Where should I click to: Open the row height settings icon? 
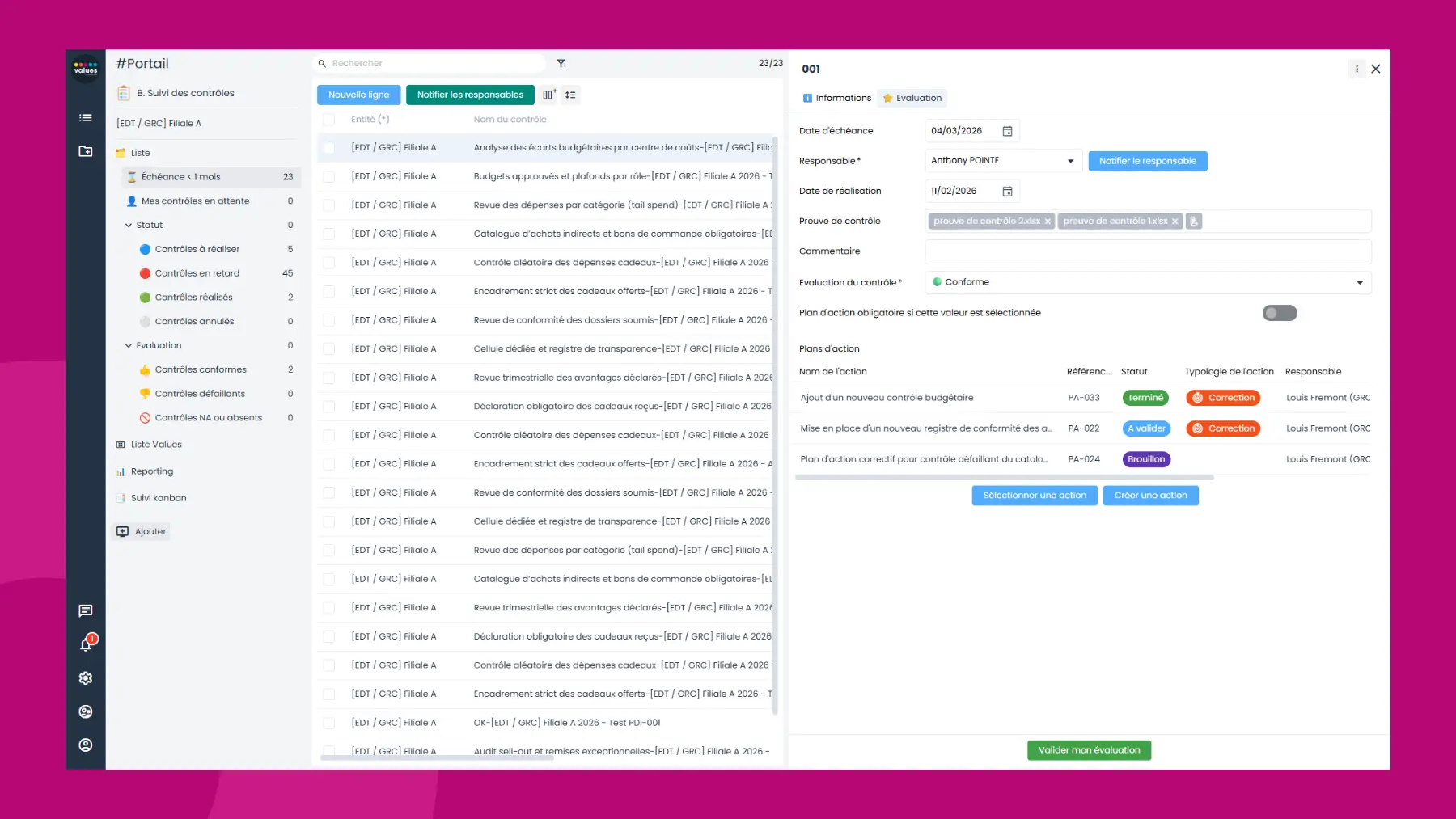[570, 95]
